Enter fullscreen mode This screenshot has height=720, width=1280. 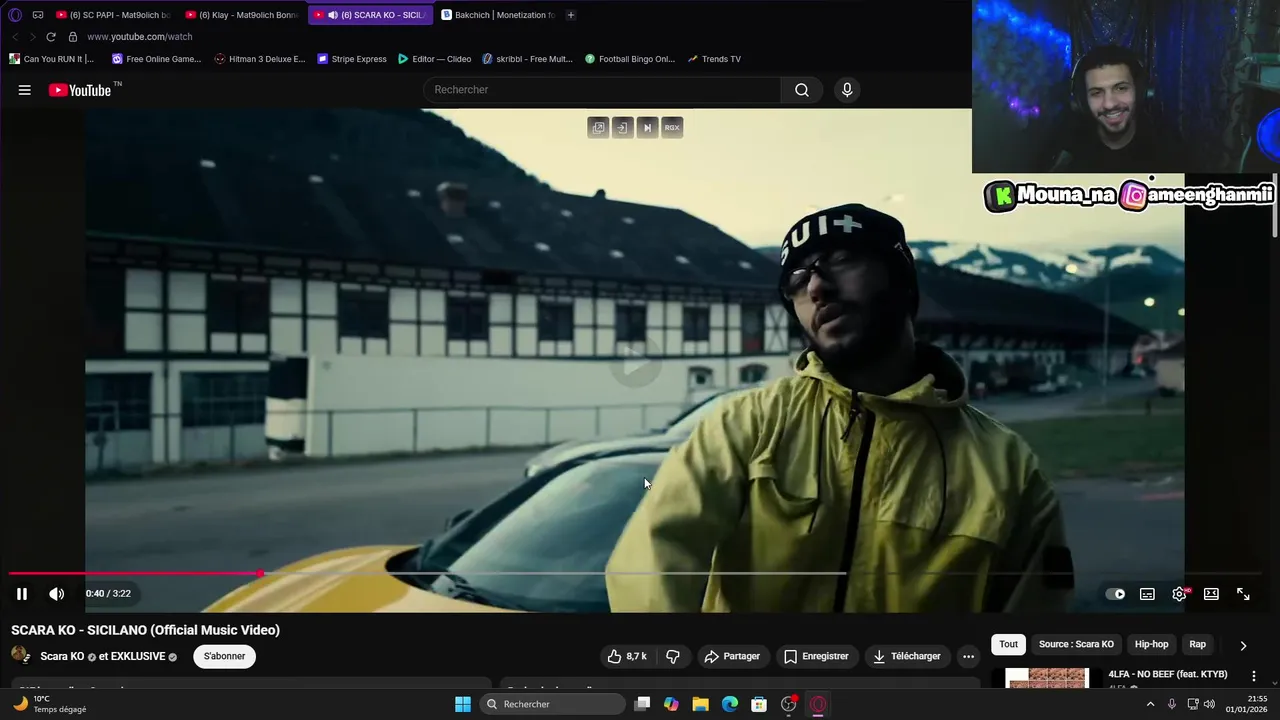[1243, 594]
